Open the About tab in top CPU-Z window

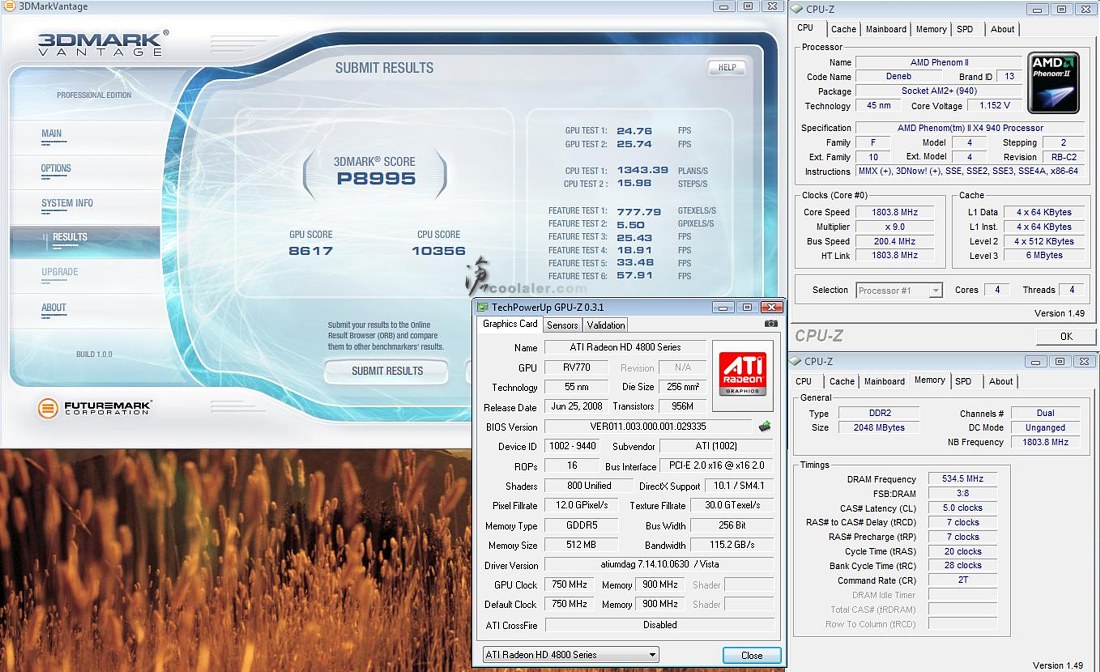[1002, 29]
